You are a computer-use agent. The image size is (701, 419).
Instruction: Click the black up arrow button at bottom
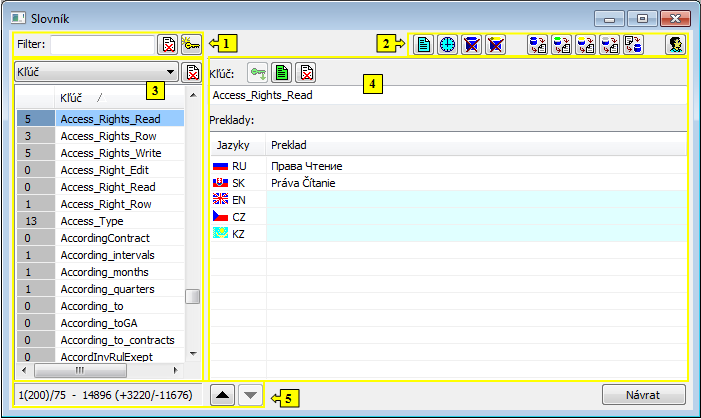point(225,394)
